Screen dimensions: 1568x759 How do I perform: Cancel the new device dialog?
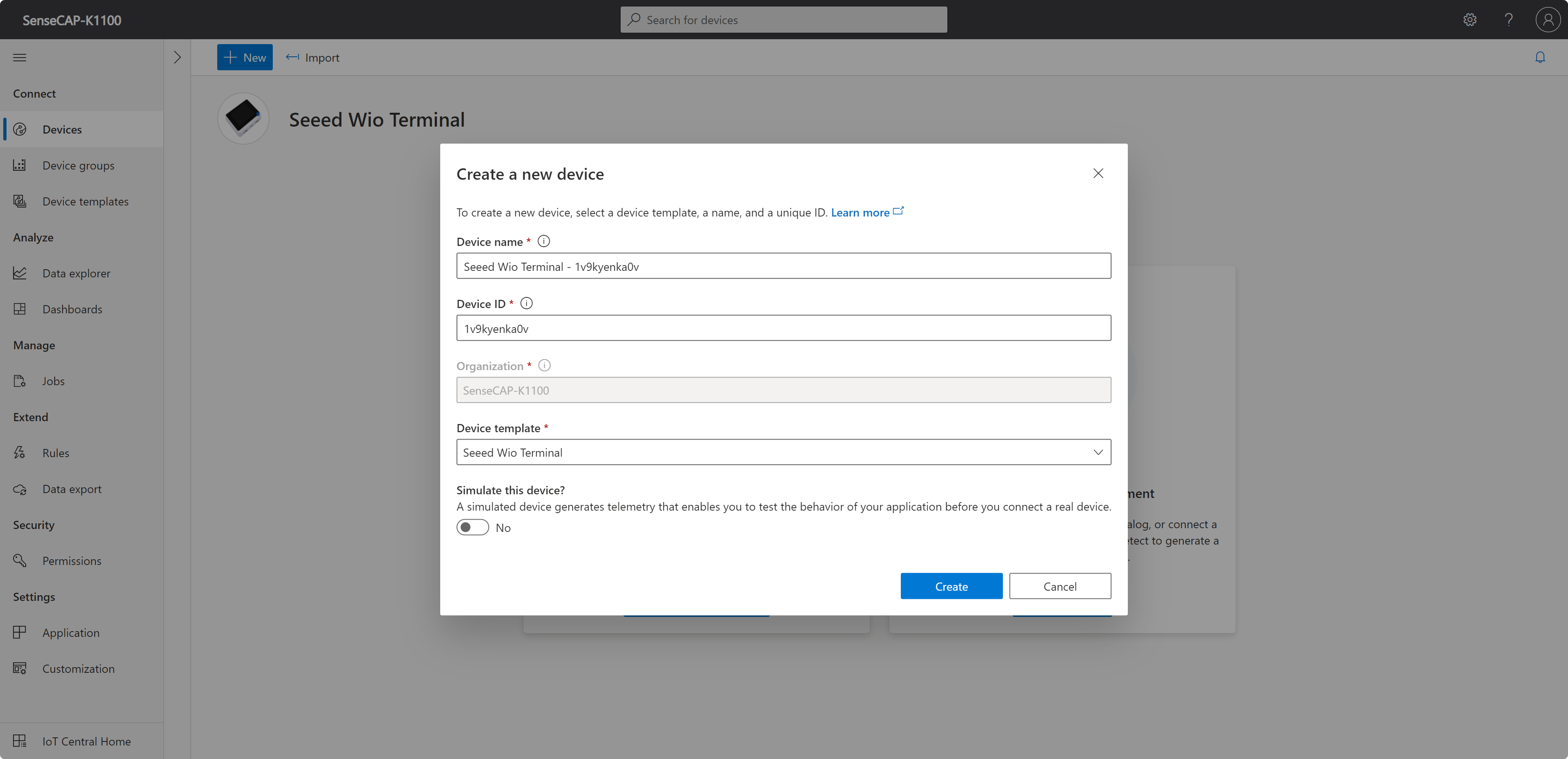[1060, 586]
